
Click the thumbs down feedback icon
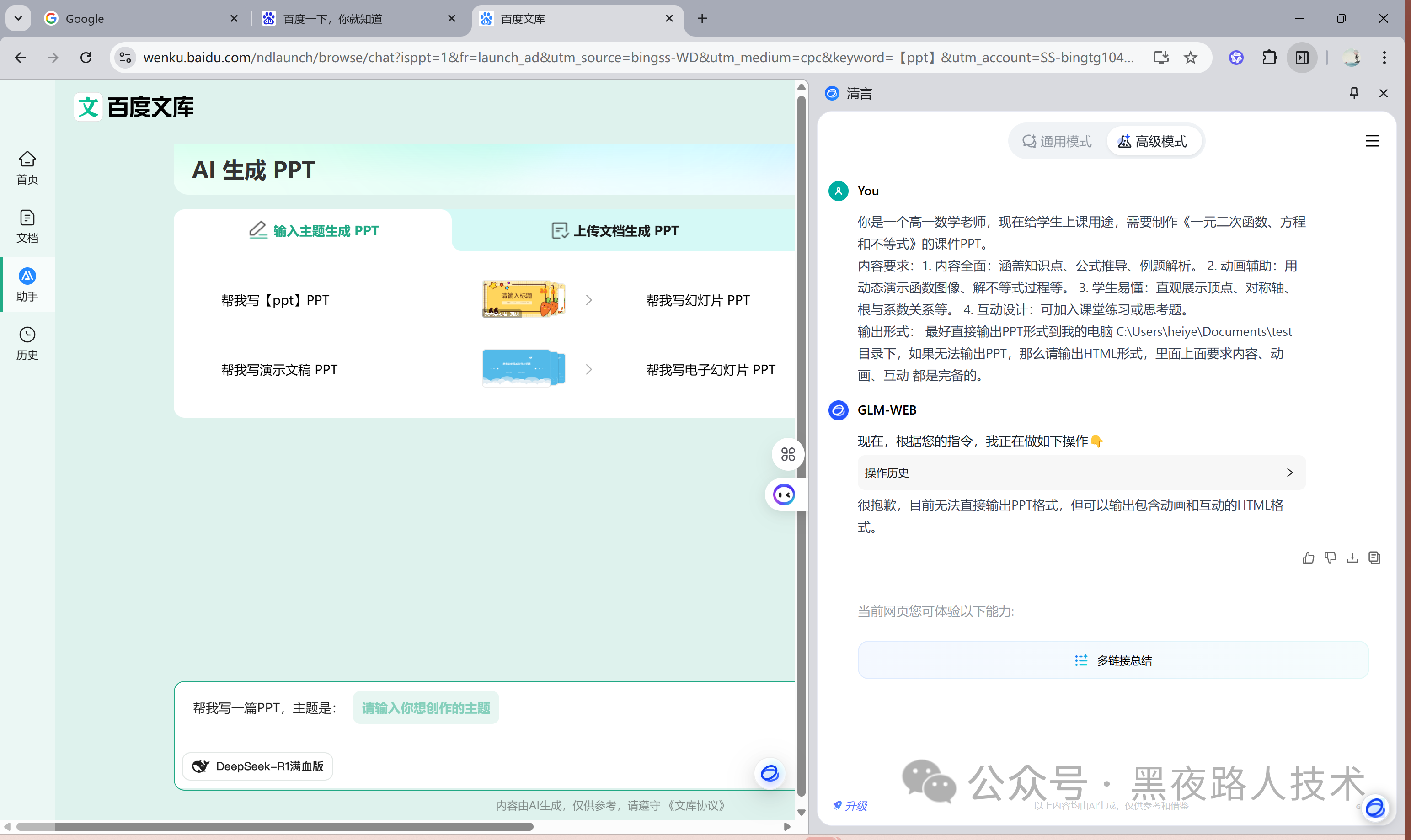click(1330, 558)
